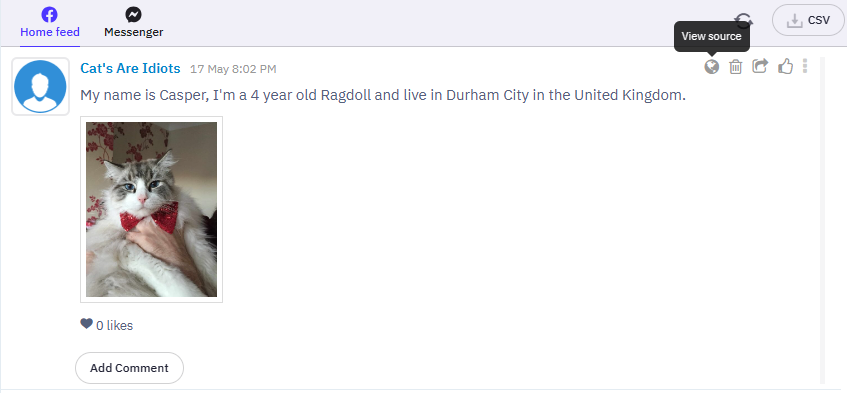Click the View source globe icon

click(x=712, y=66)
